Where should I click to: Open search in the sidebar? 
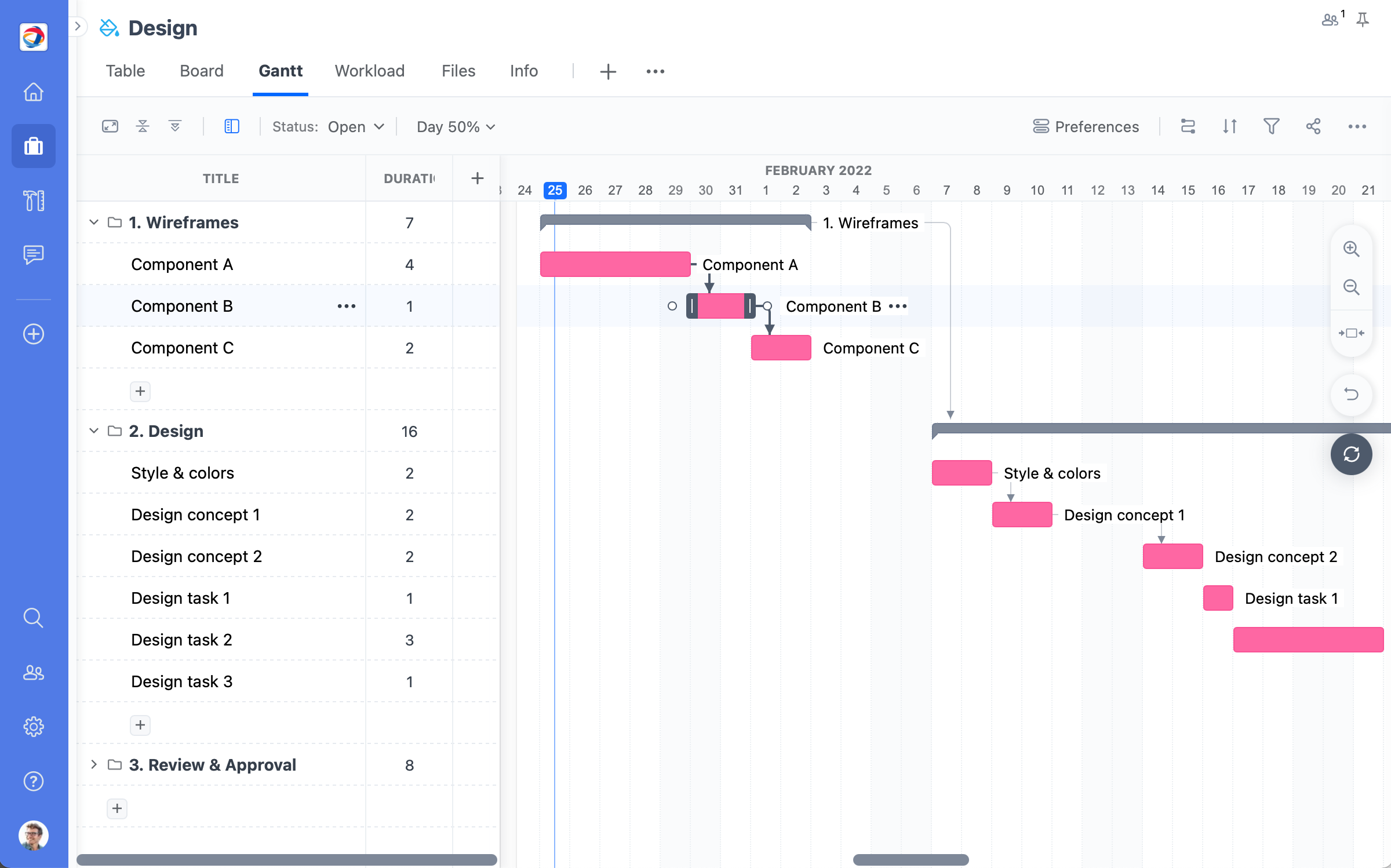tap(34, 618)
